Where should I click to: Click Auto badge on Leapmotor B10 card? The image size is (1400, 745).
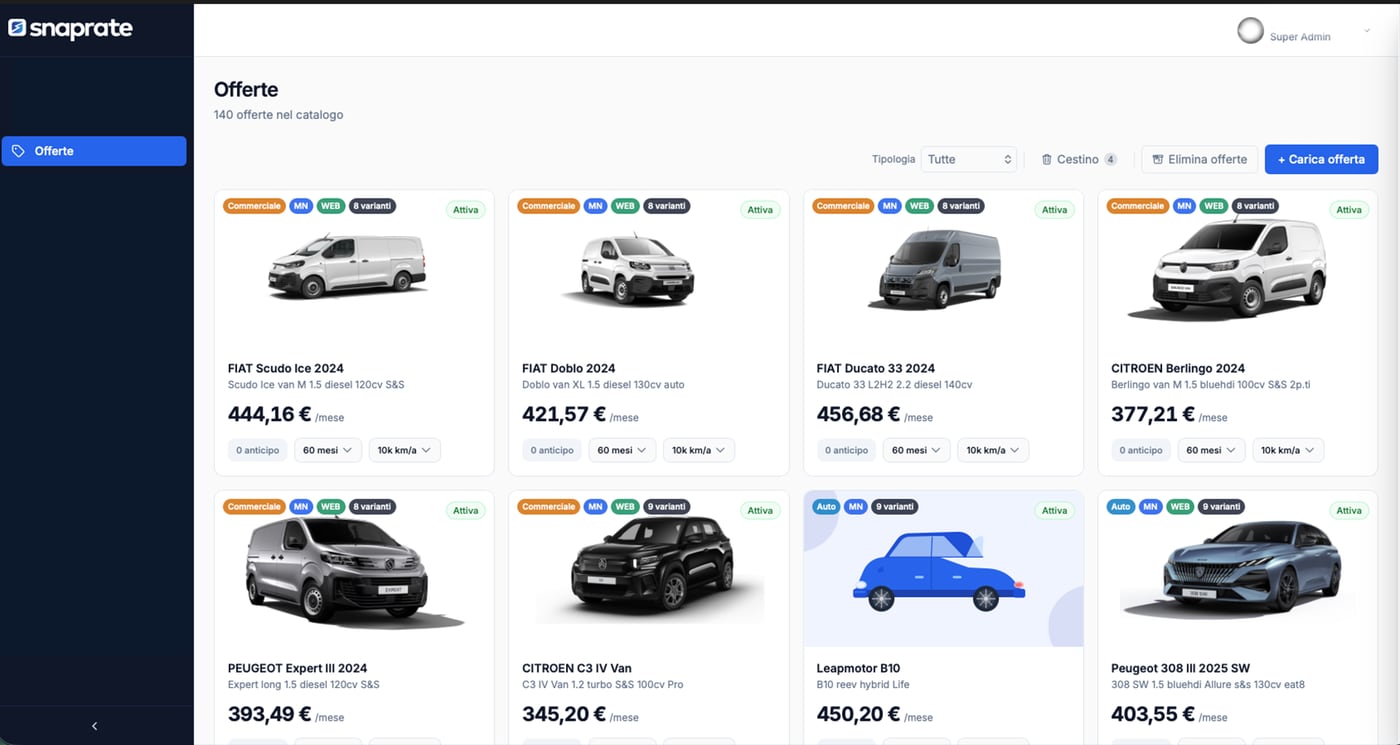coord(826,507)
